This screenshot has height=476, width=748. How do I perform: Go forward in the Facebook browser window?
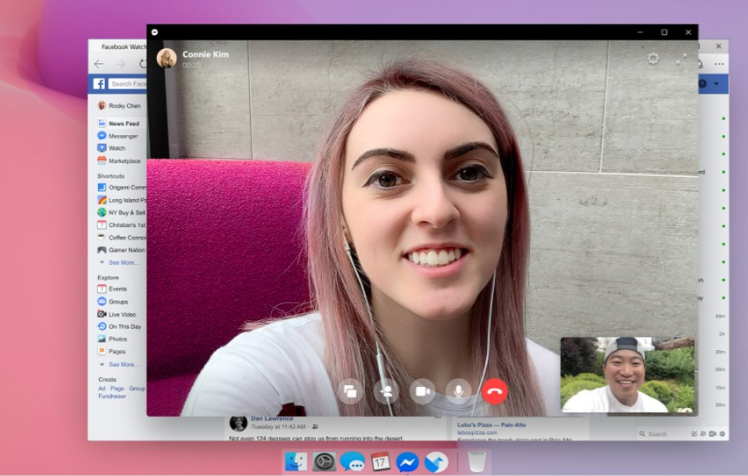tap(121, 64)
